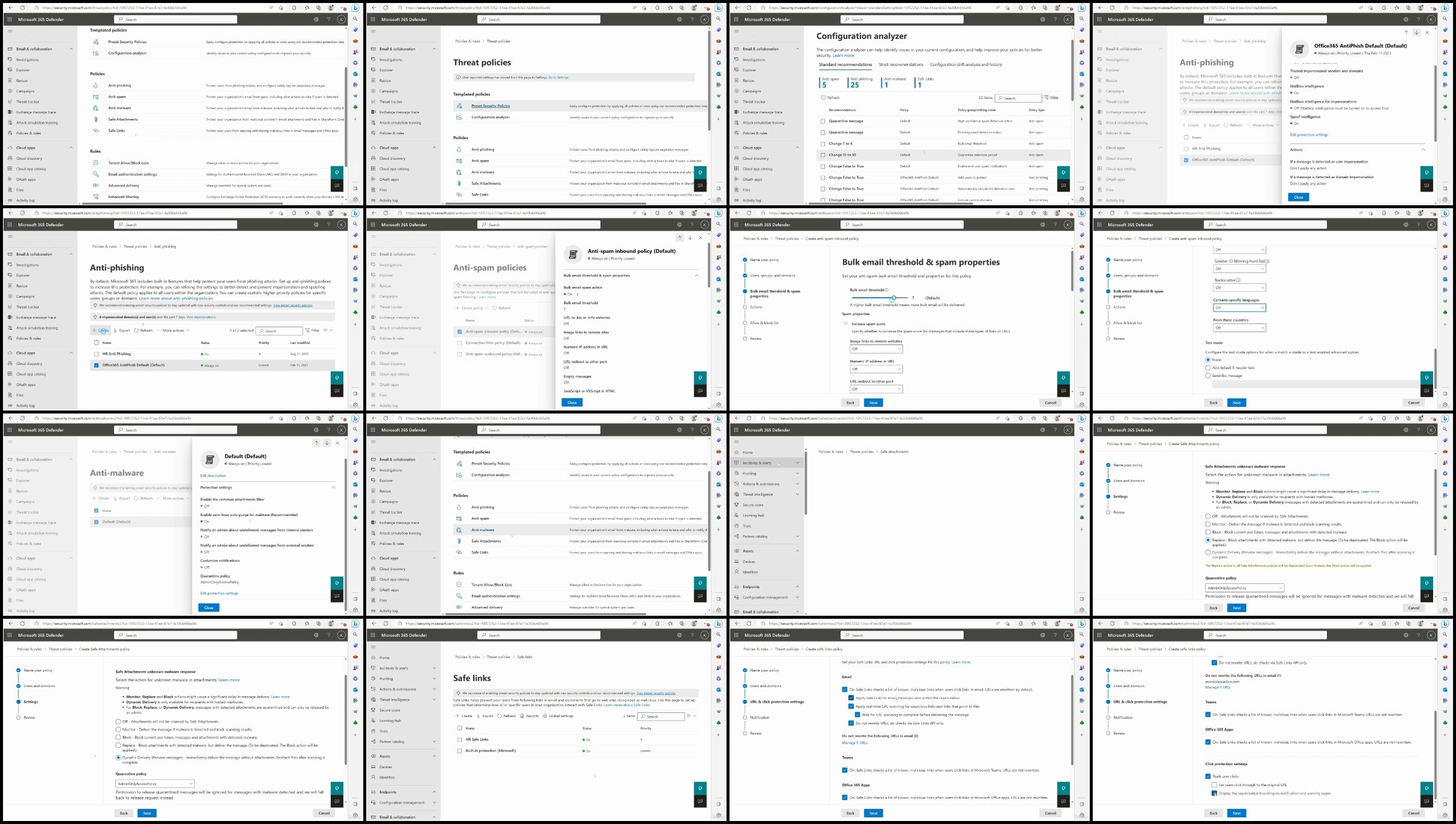Open Enhanced filtering rule icon

(x=95, y=197)
